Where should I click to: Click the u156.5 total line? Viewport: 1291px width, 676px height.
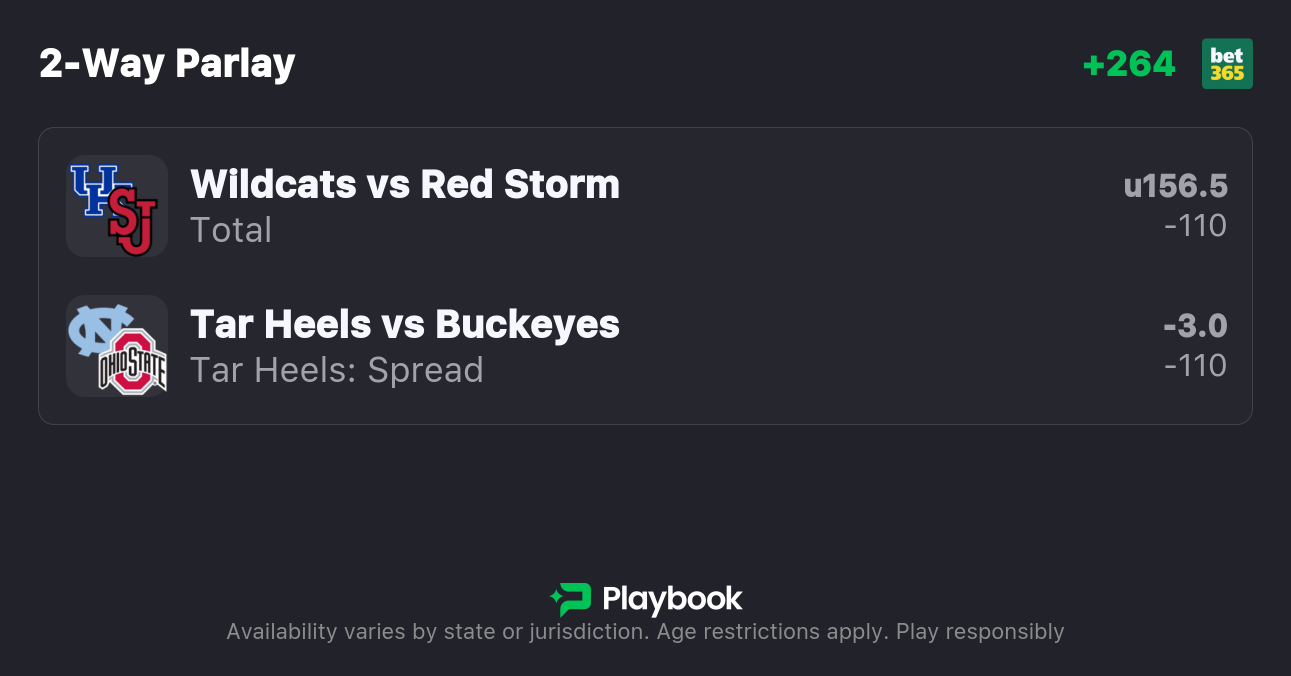[1175, 186]
